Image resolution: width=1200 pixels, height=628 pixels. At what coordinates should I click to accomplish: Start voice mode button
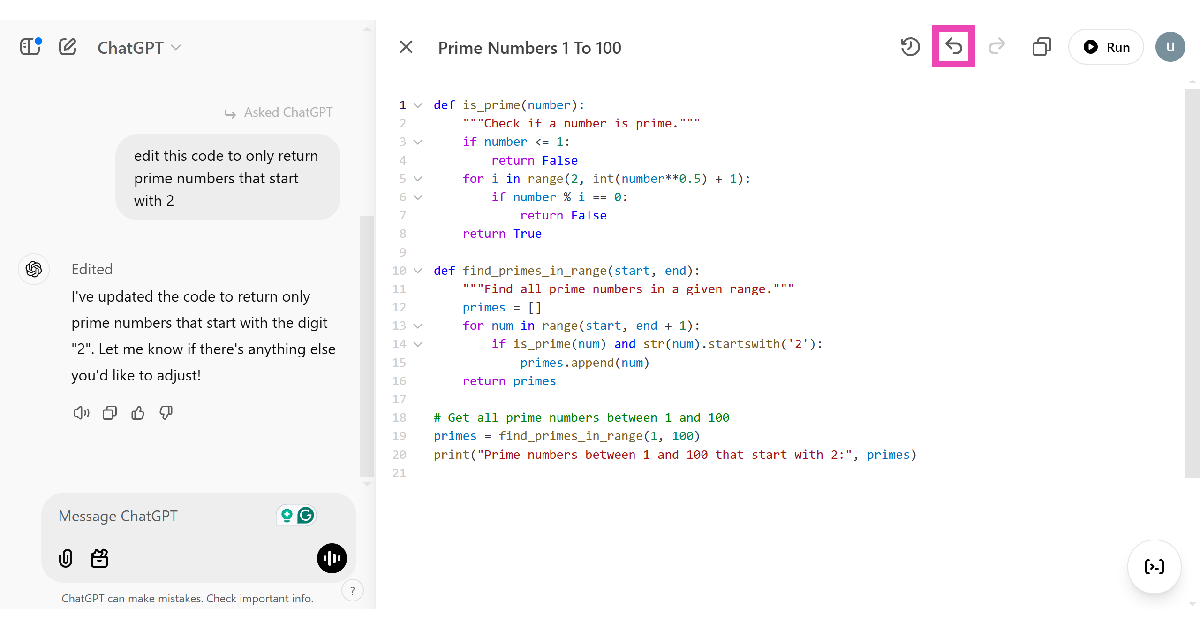pos(332,558)
